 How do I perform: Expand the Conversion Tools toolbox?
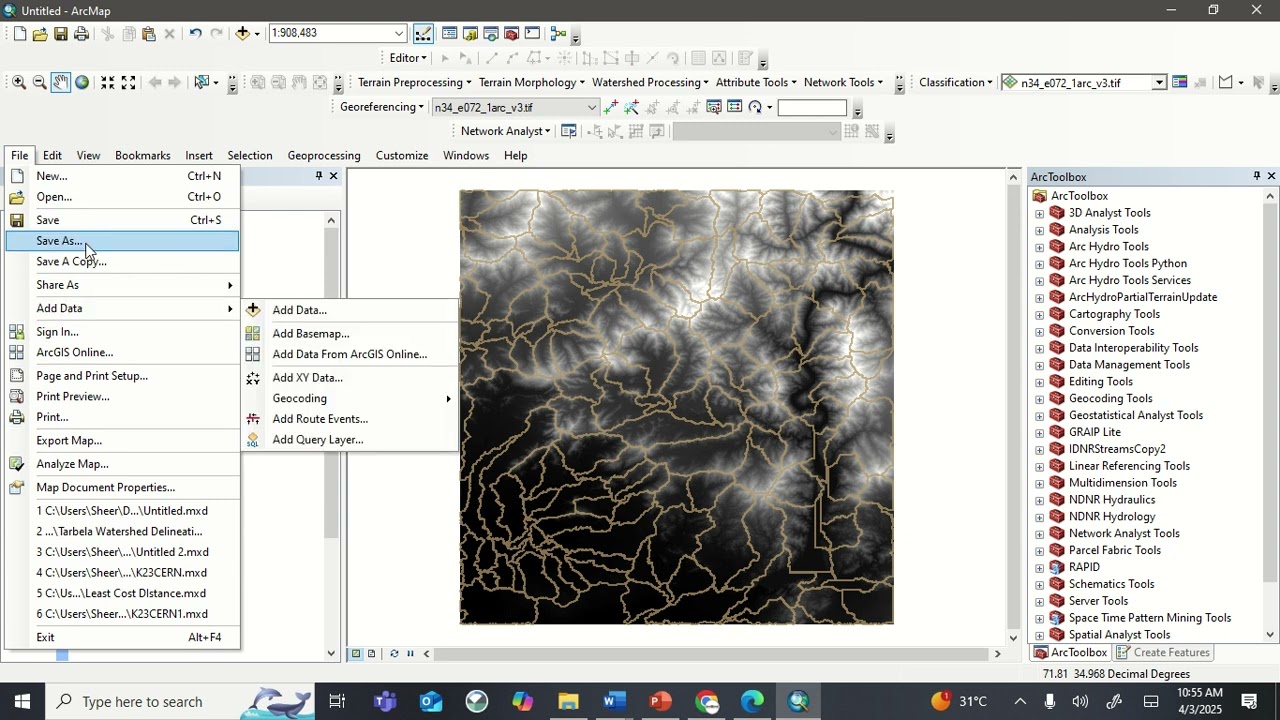pos(1039,331)
